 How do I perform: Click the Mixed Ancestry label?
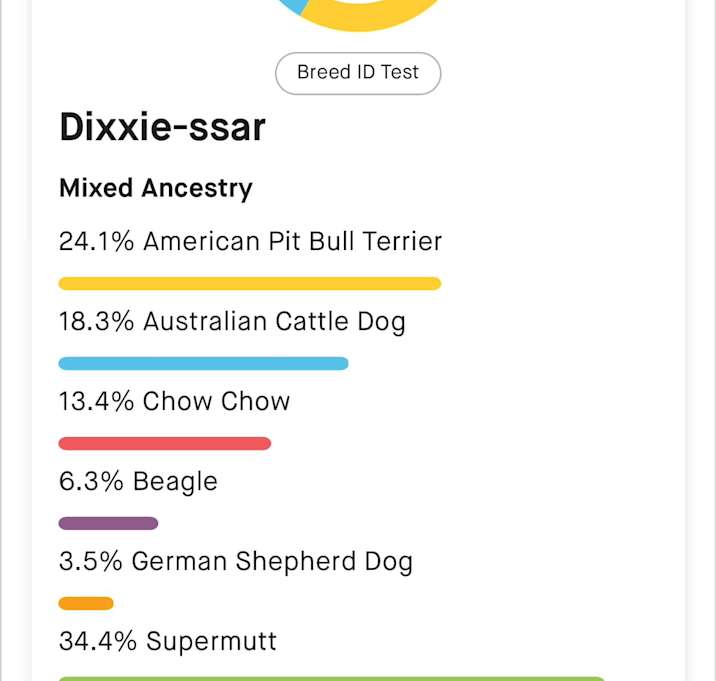coord(156,188)
